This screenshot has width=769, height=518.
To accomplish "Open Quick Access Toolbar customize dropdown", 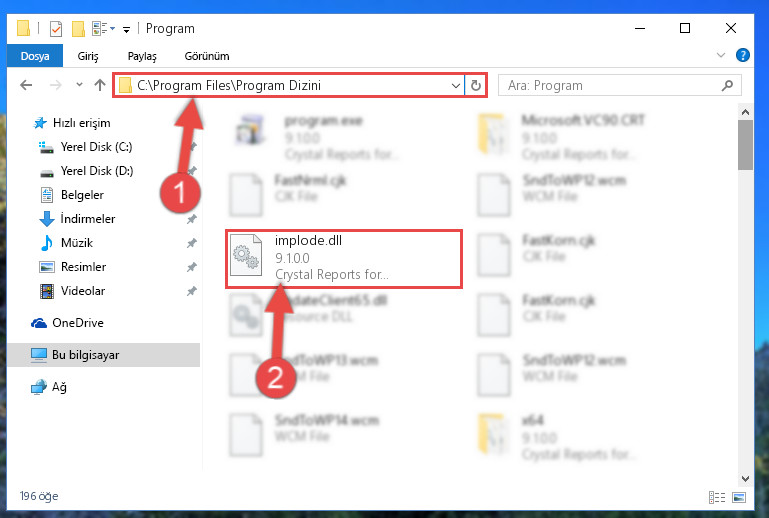I will tap(126, 29).
